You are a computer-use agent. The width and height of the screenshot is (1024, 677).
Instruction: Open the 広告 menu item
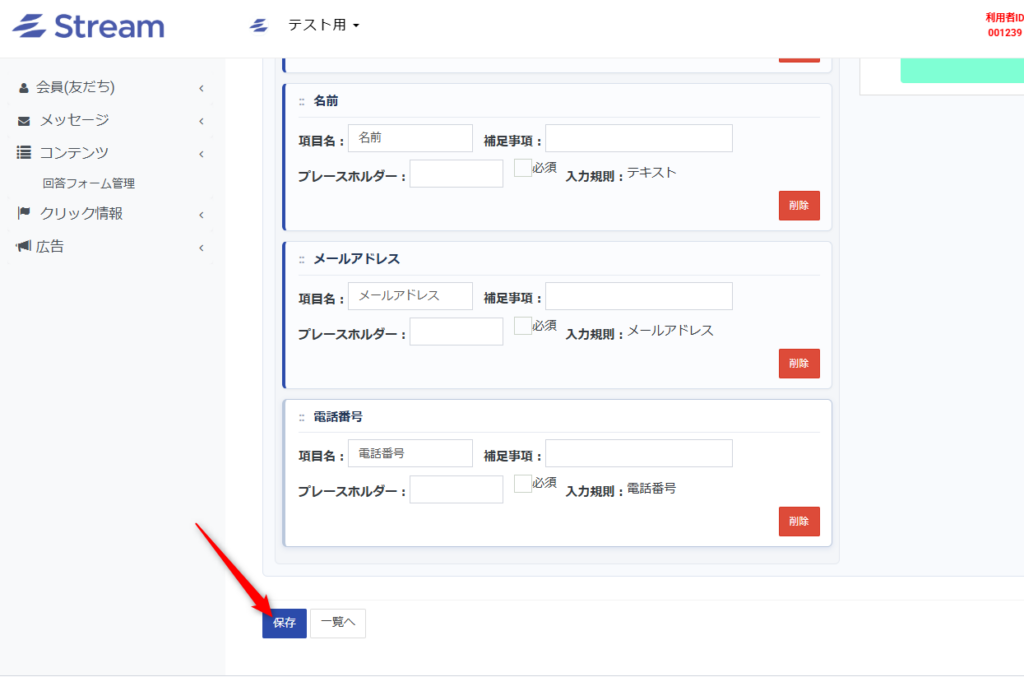point(50,247)
